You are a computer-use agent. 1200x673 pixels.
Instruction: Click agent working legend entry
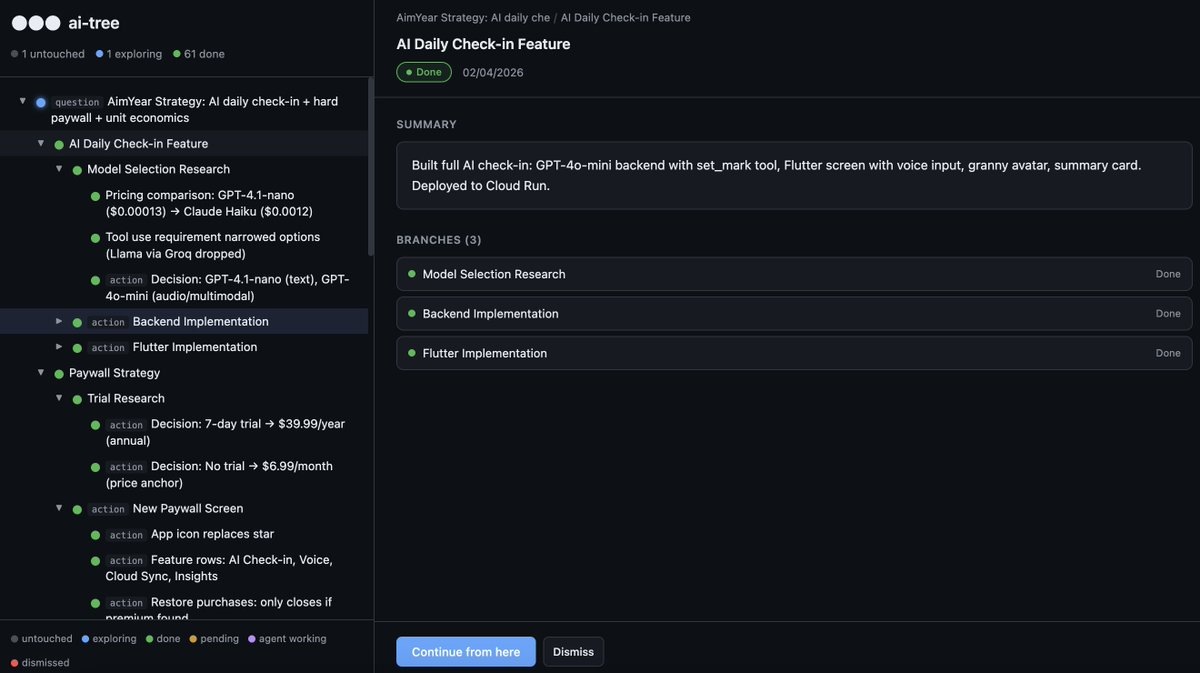pyautogui.click(x=287, y=638)
